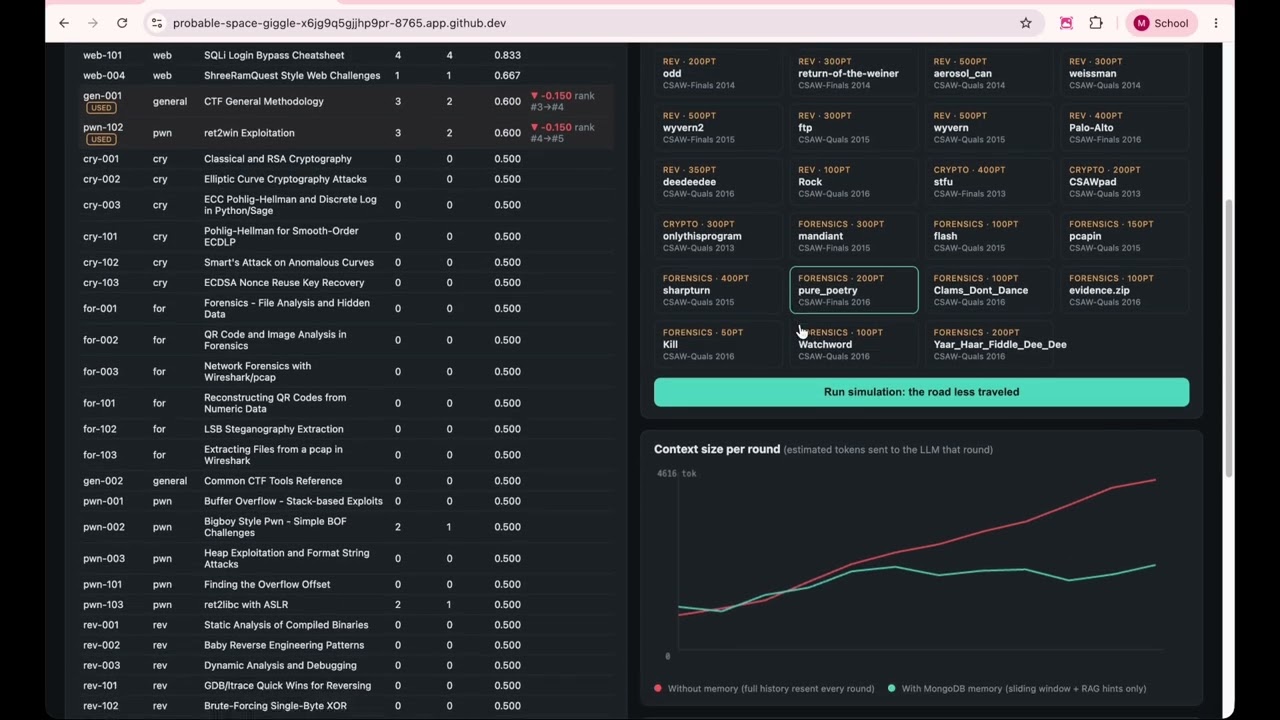Click the browser forward arrow
The height and width of the screenshot is (720, 1280).
click(93, 23)
